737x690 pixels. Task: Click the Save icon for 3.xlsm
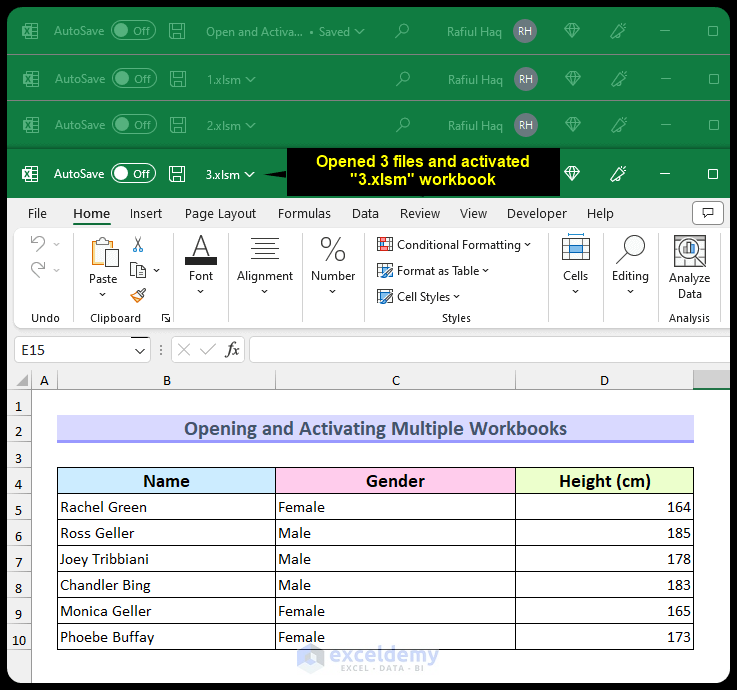(x=177, y=174)
